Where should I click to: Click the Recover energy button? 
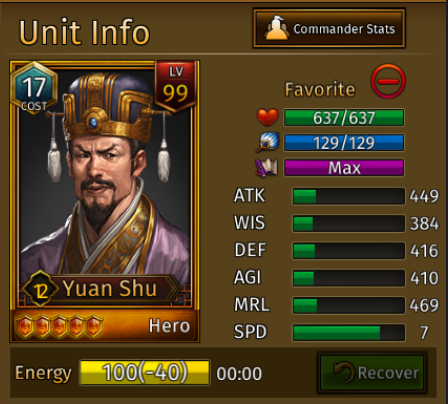pyautogui.click(x=372, y=372)
